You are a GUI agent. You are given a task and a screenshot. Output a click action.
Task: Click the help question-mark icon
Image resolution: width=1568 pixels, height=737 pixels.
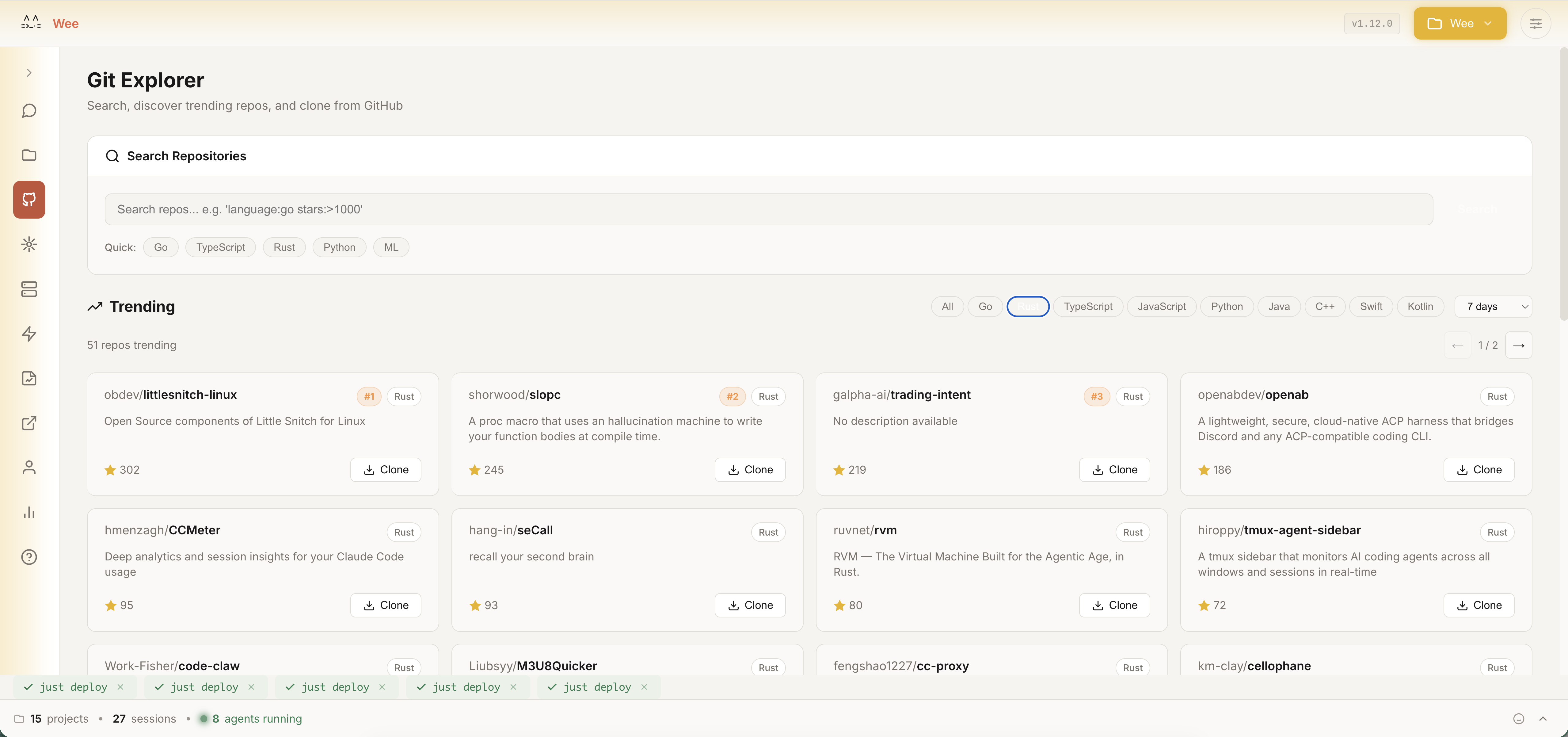(29, 557)
